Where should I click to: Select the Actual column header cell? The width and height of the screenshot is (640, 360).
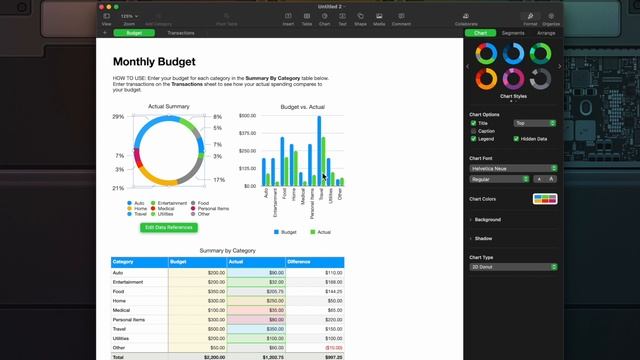coord(256,262)
